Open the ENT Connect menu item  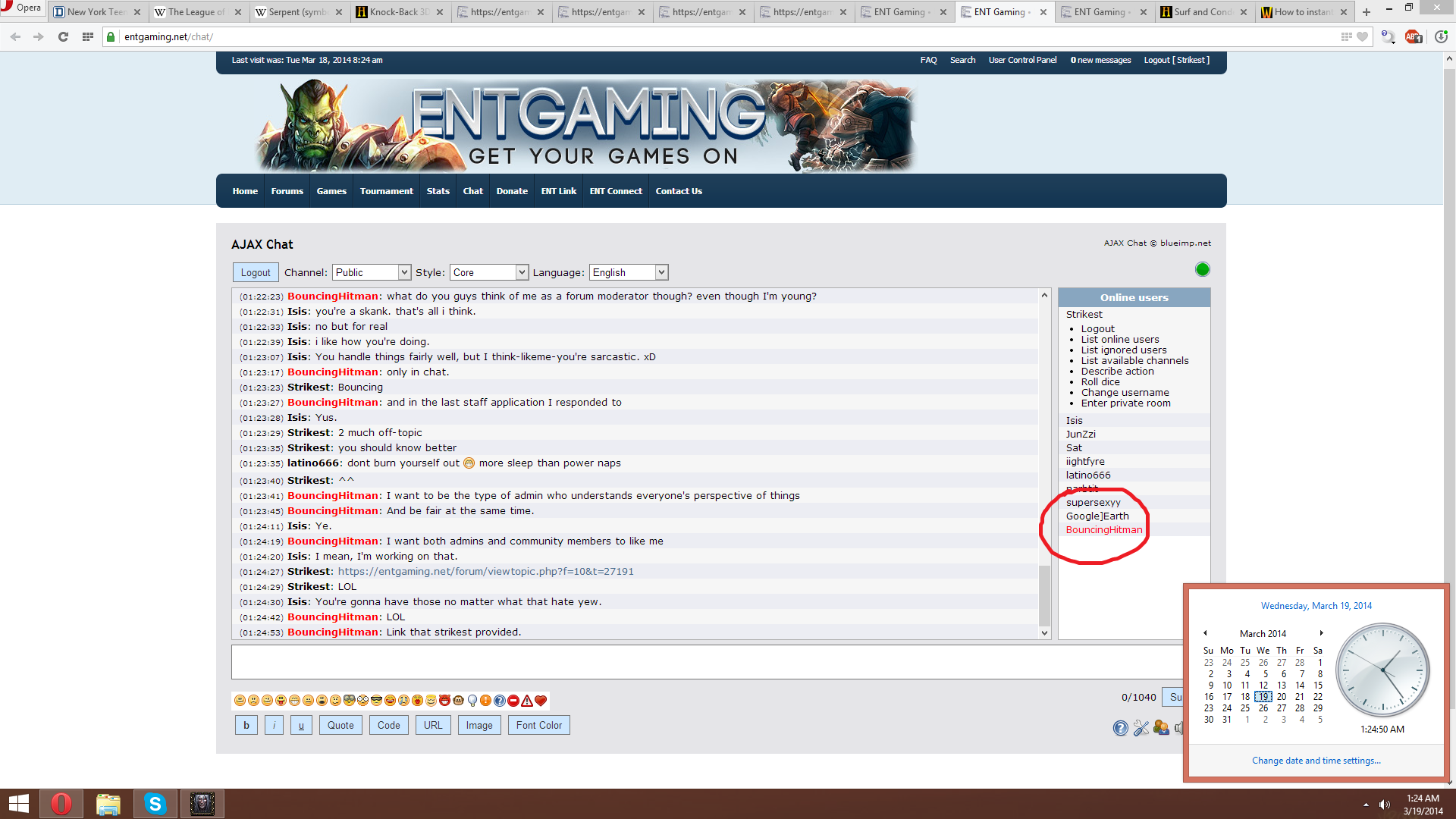[x=616, y=191]
